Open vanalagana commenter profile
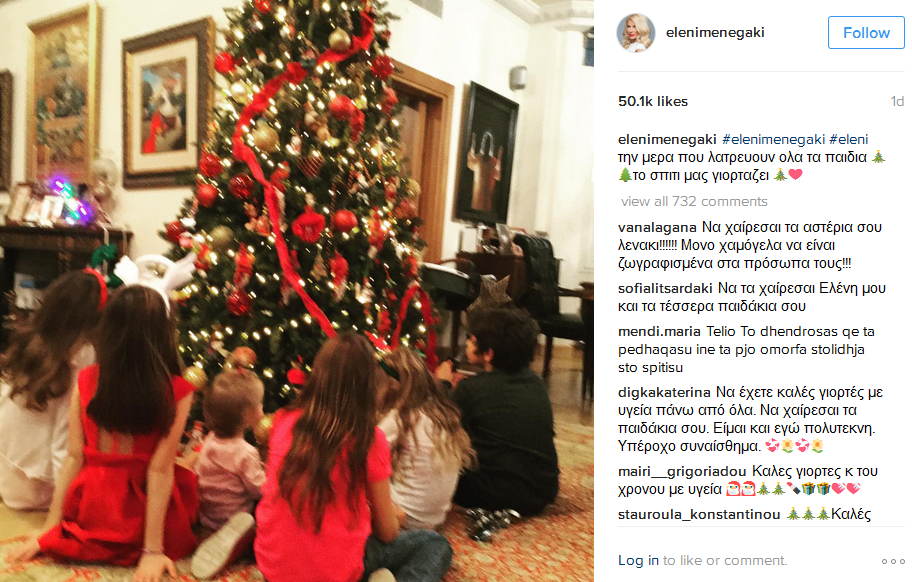The image size is (912, 582). (x=657, y=227)
